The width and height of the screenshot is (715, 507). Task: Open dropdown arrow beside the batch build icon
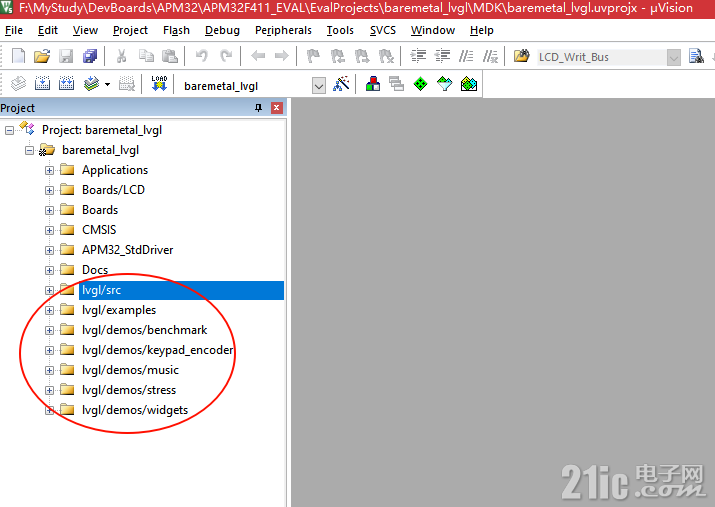pyautogui.click(x=107, y=84)
